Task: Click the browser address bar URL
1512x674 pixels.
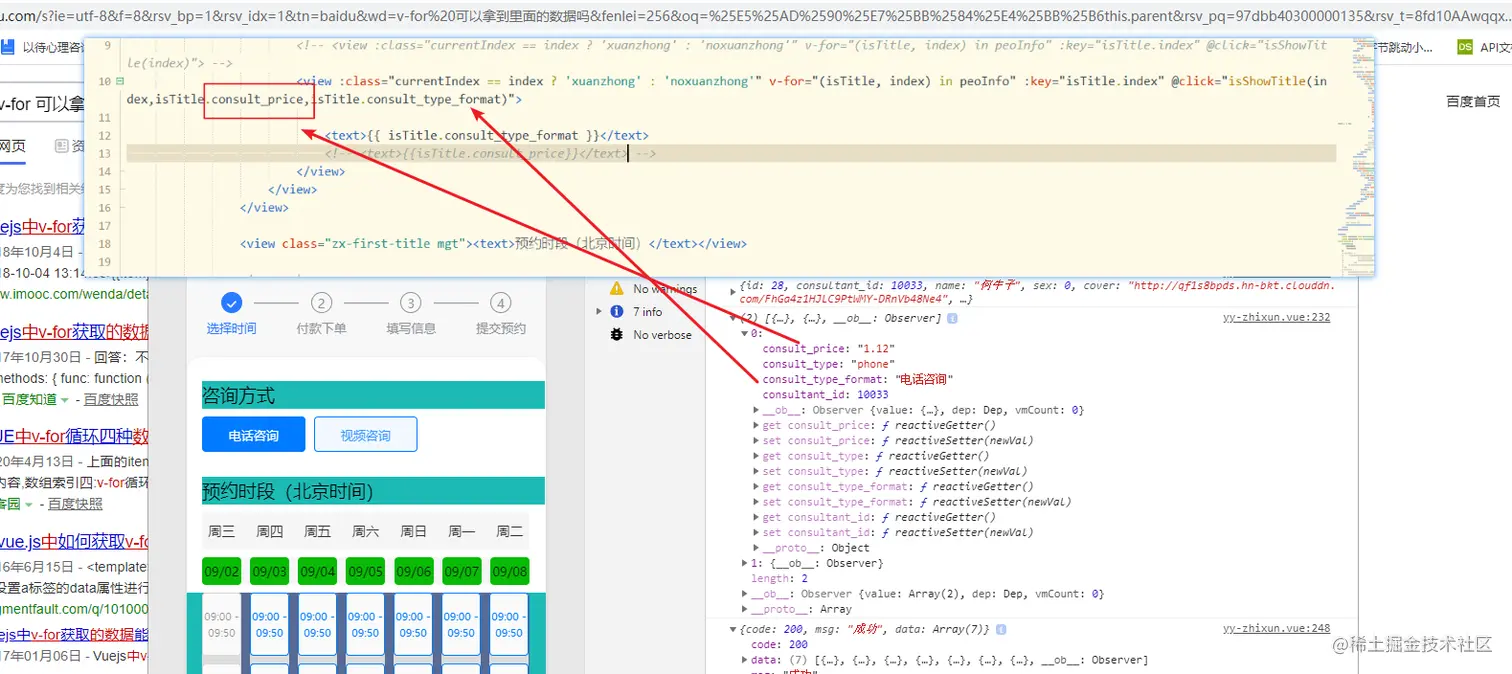Action: pos(756,15)
